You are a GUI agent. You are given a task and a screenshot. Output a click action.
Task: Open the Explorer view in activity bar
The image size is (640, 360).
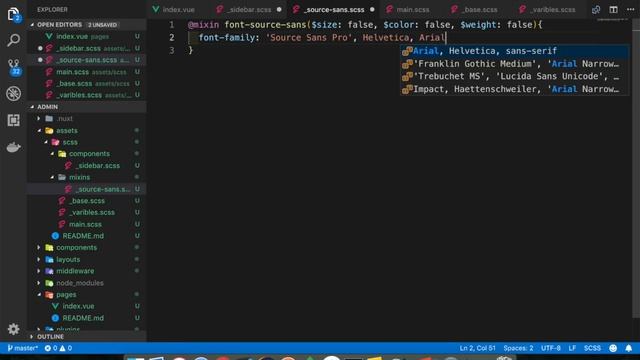13,14
